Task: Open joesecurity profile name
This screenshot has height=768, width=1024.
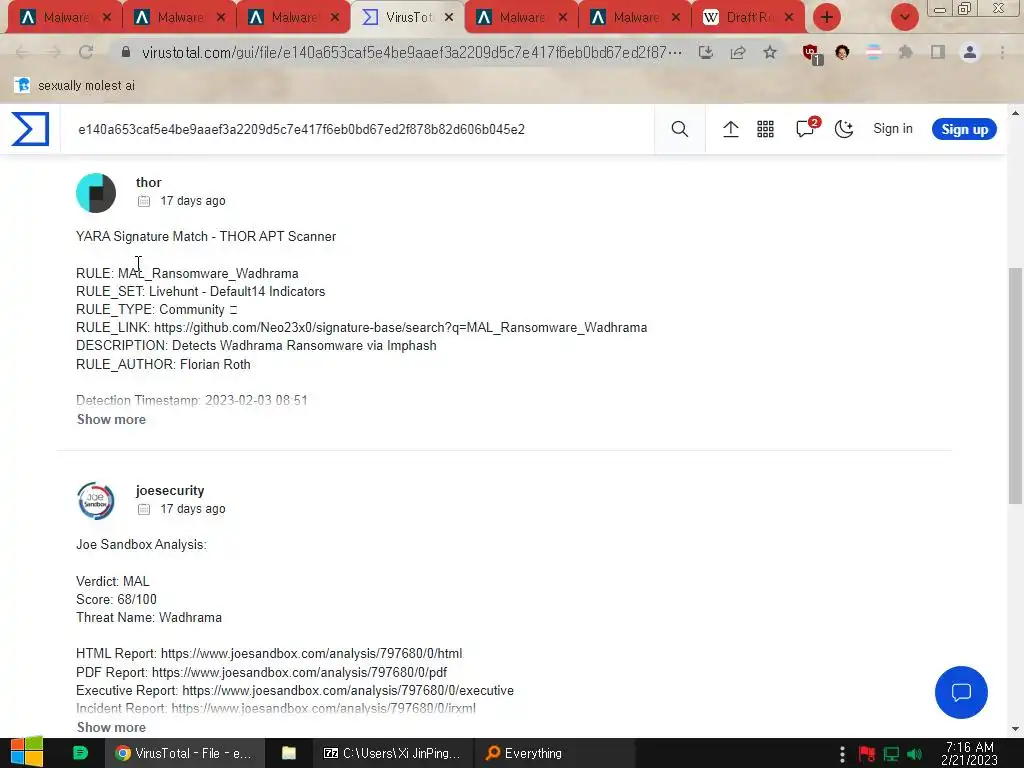Action: click(x=170, y=490)
